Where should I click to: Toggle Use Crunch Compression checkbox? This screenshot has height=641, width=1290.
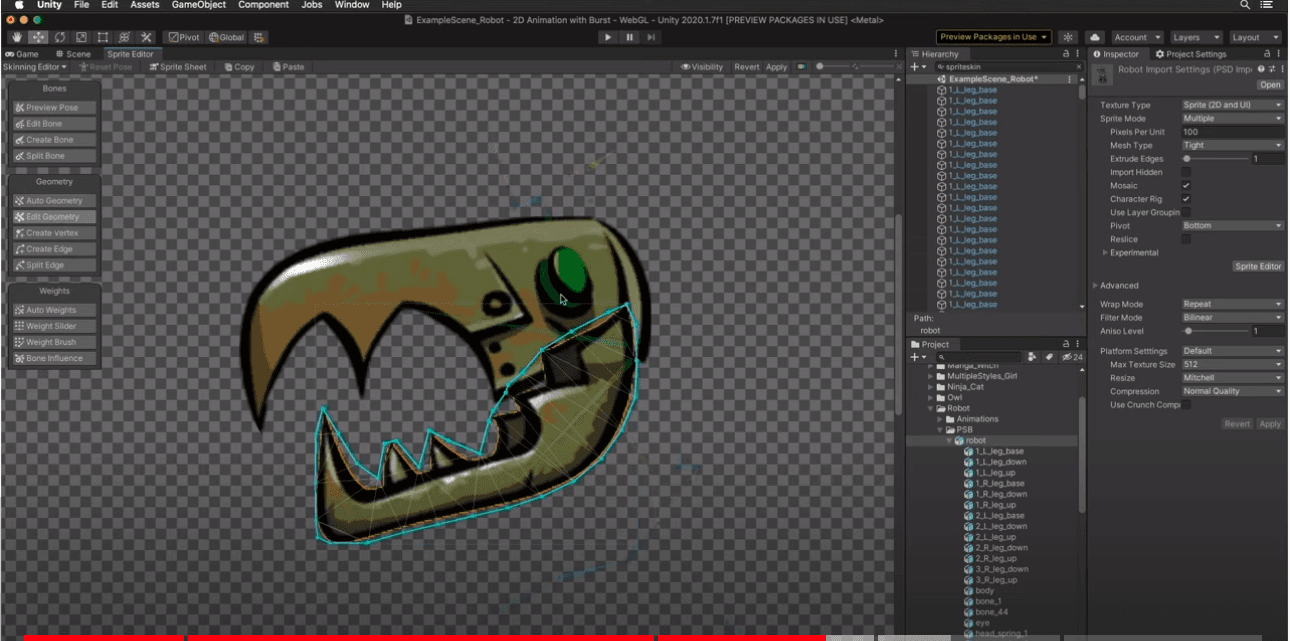1186,405
